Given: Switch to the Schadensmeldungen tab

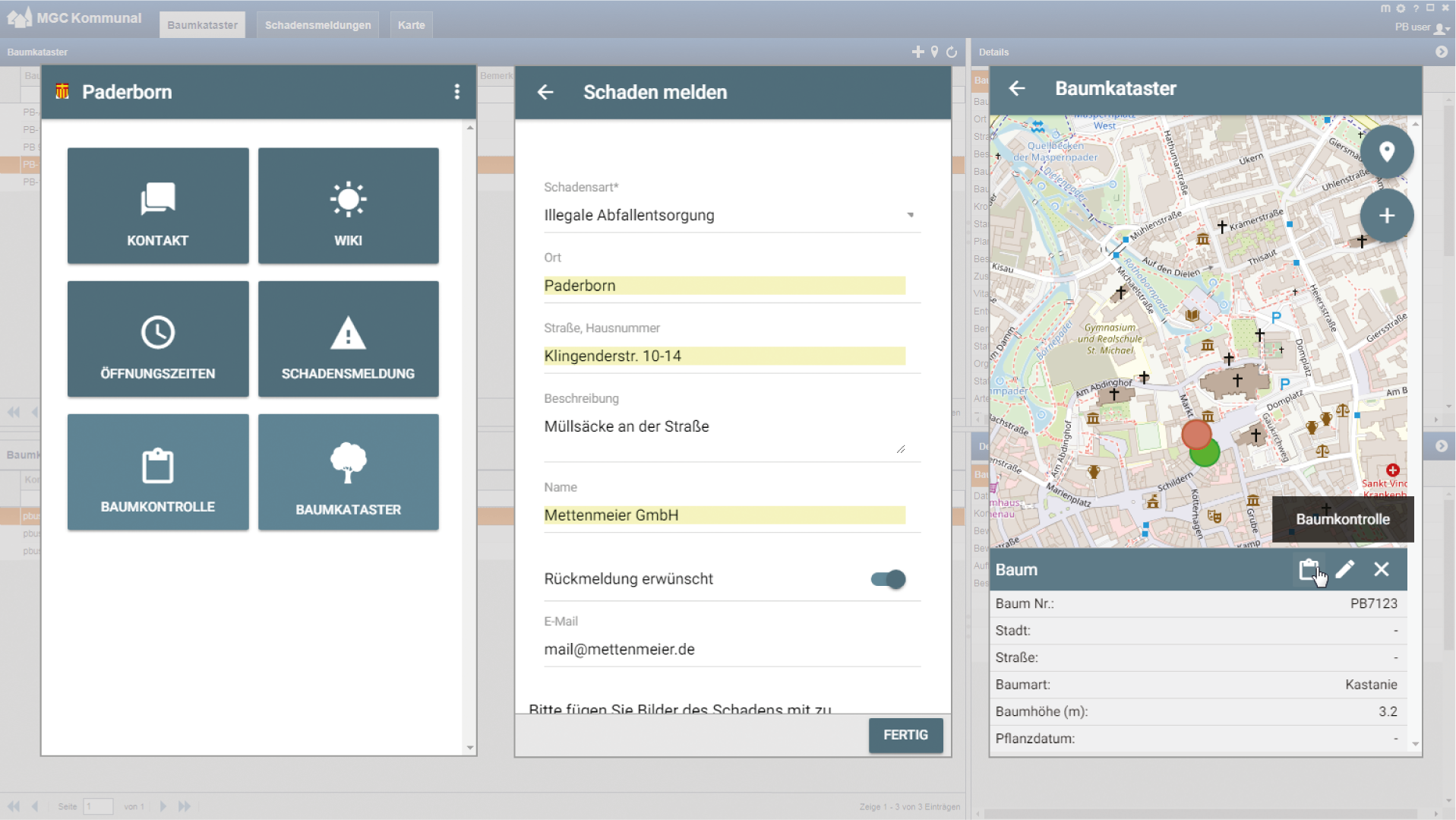Looking at the screenshot, I should pos(318,25).
